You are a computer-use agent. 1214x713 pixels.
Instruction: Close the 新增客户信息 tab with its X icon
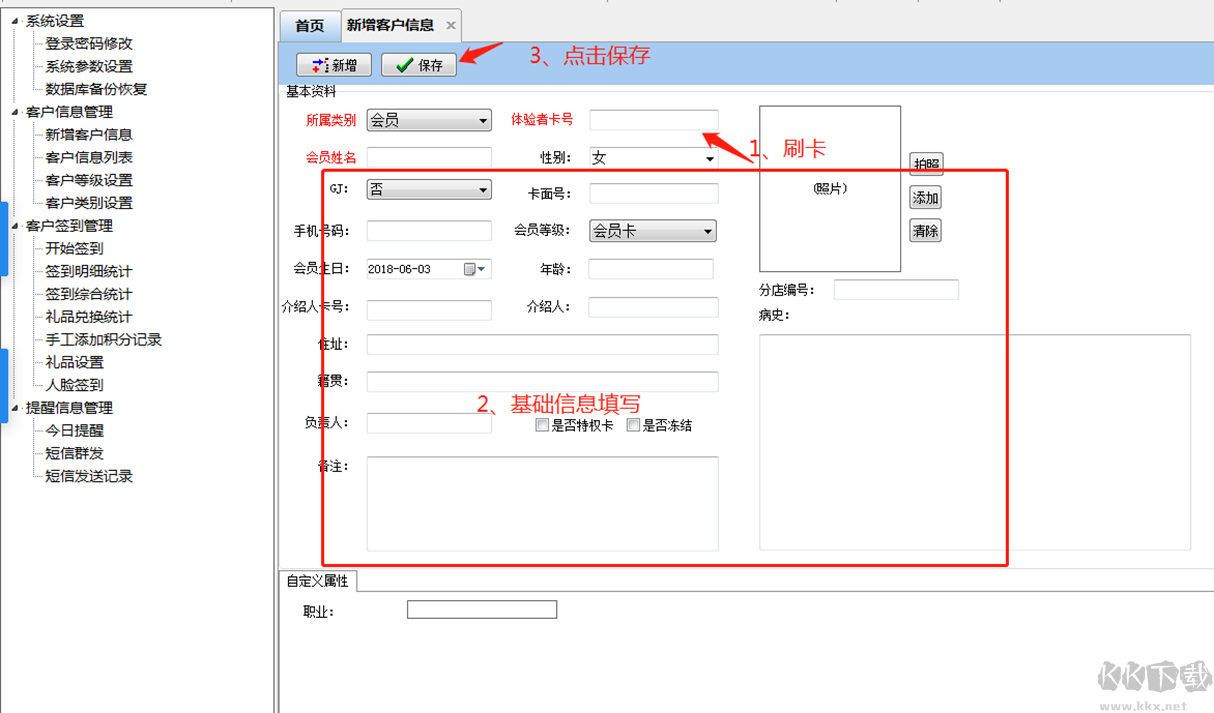[x=451, y=27]
